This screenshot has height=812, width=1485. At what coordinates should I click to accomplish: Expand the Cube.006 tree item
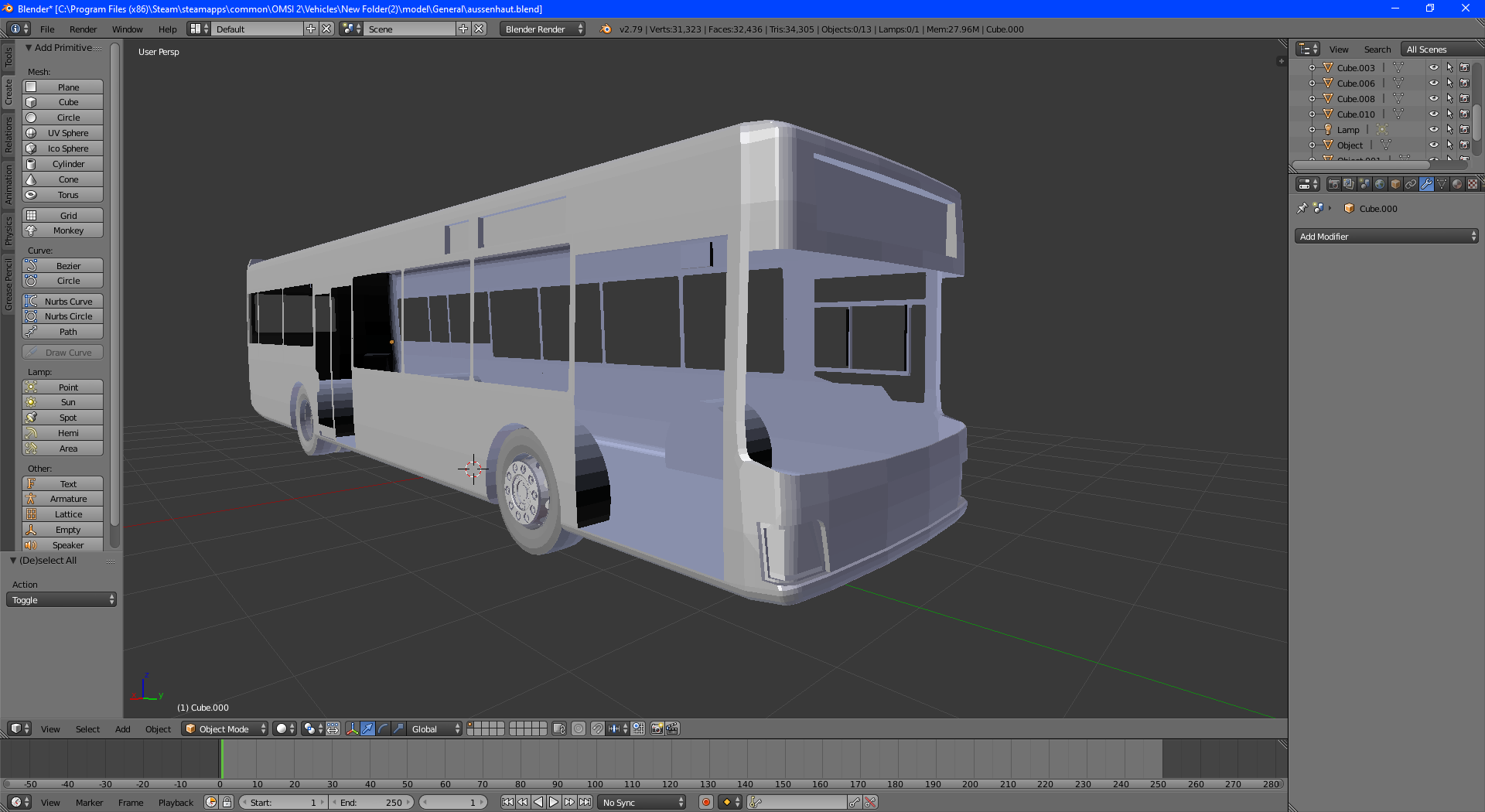click(1312, 84)
